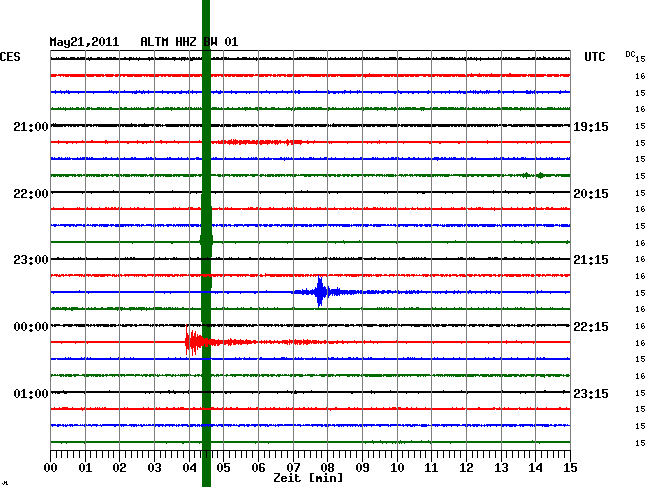This screenshot has width=650, height=494.
Task: Click the small red tremor after 21:00
Action: (x=257, y=142)
